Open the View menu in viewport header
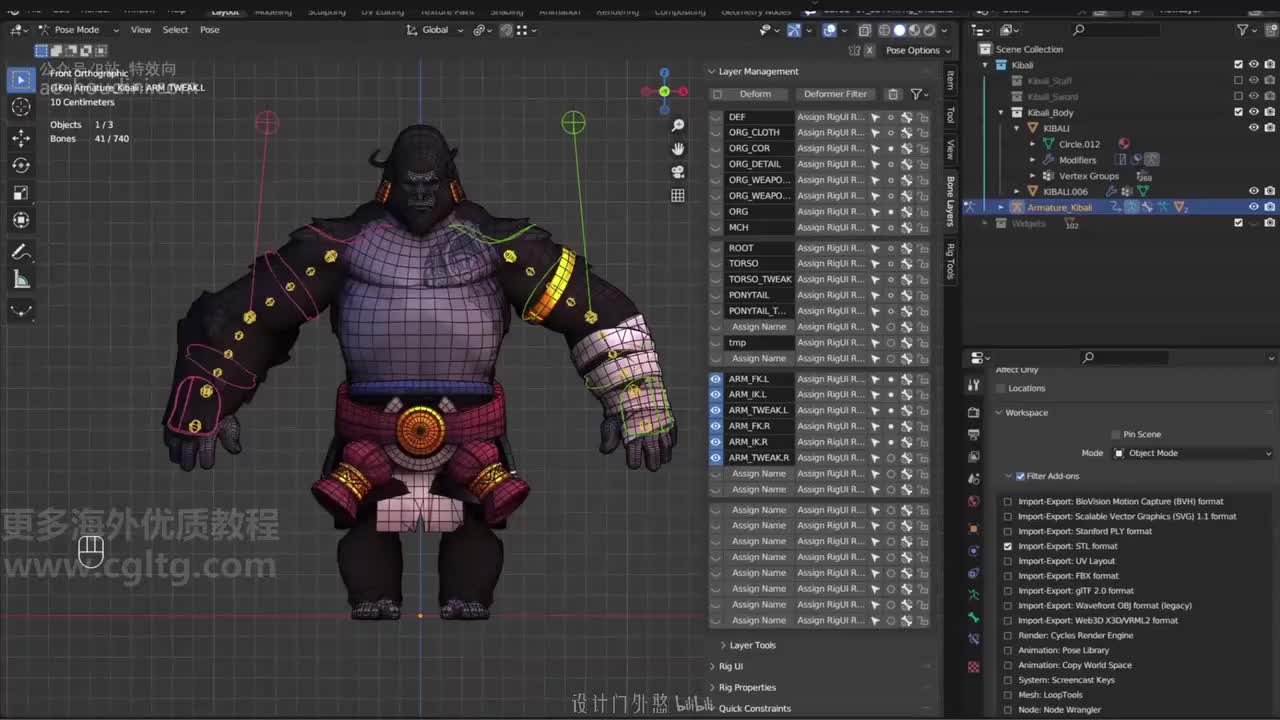This screenshot has width=1280, height=720. click(141, 30)
